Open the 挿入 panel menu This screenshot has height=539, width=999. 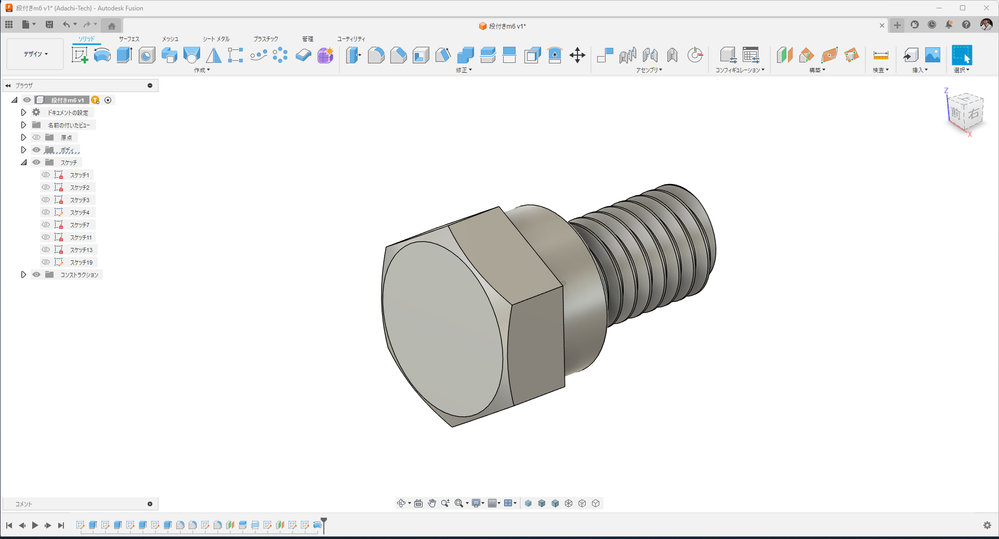point(920,70)
